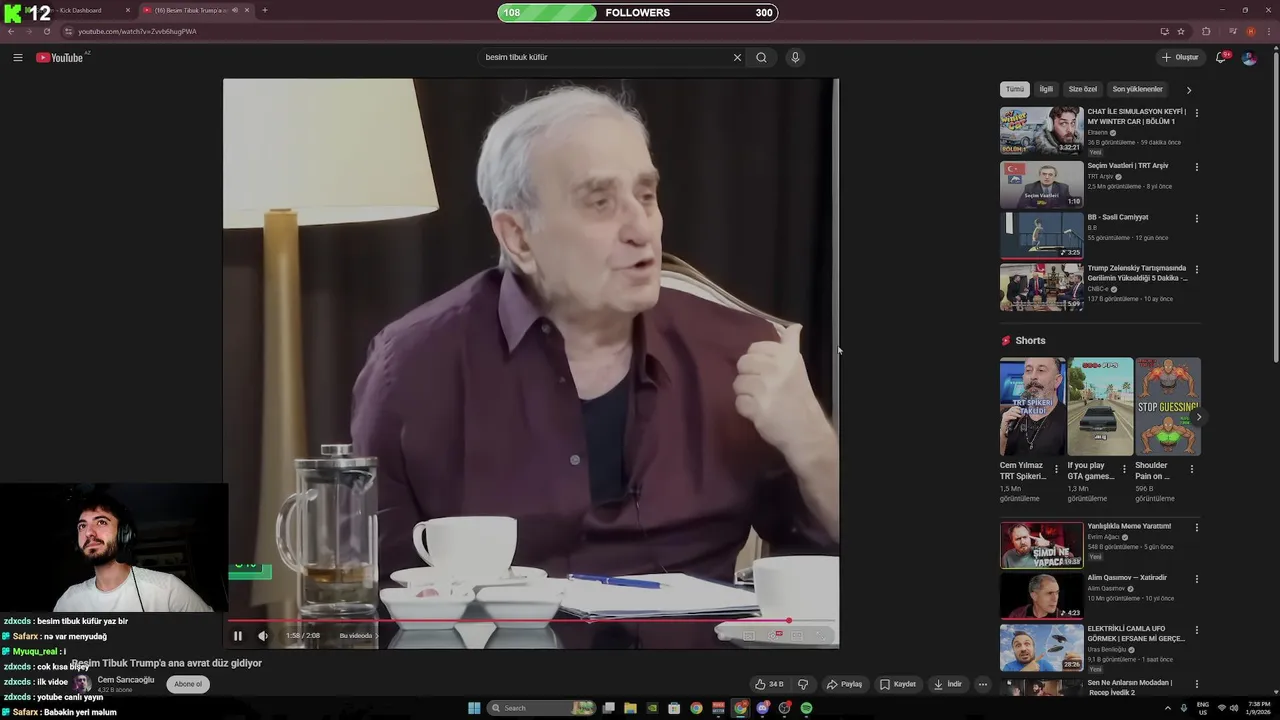Toggle fullscreen on the video player
1280x720 pixels.
821,635
